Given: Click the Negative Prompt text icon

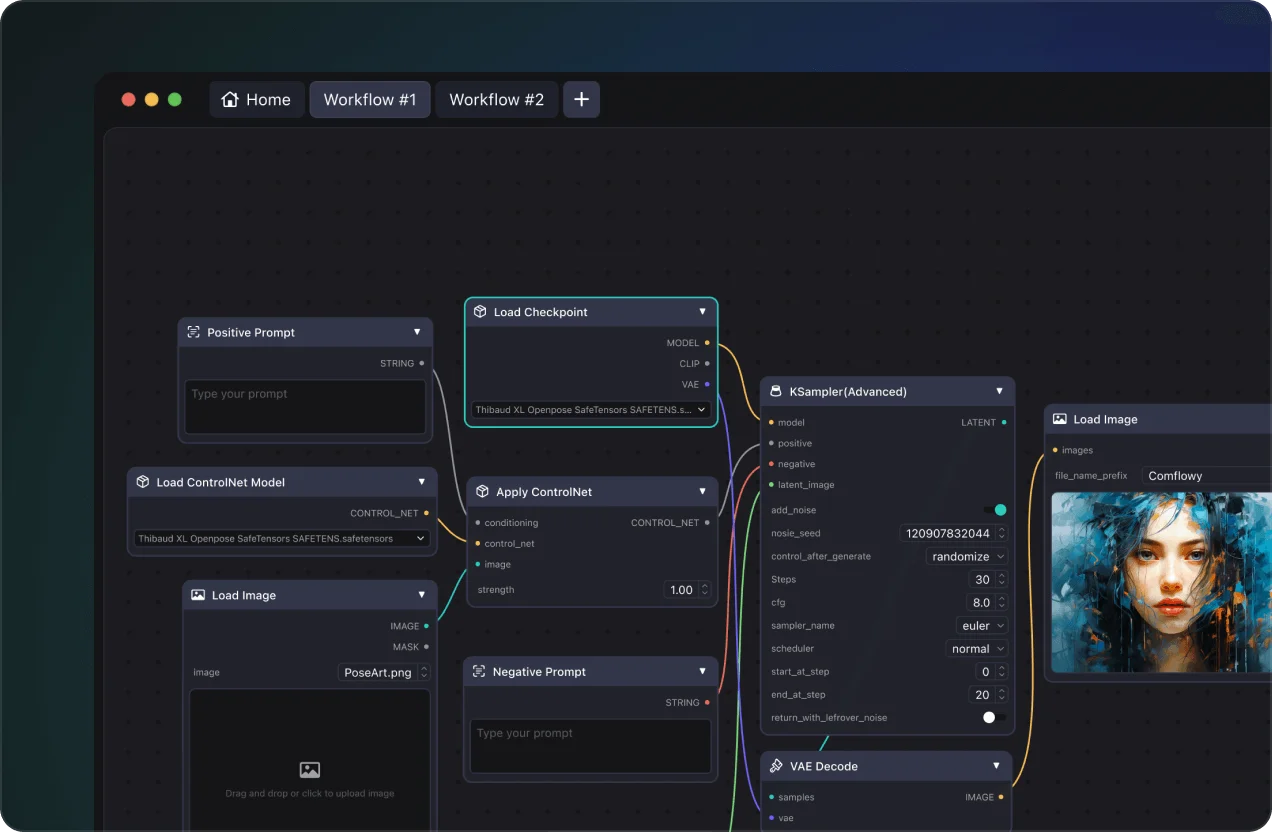Looking at the screenshot, I should [x=479, y=672].
